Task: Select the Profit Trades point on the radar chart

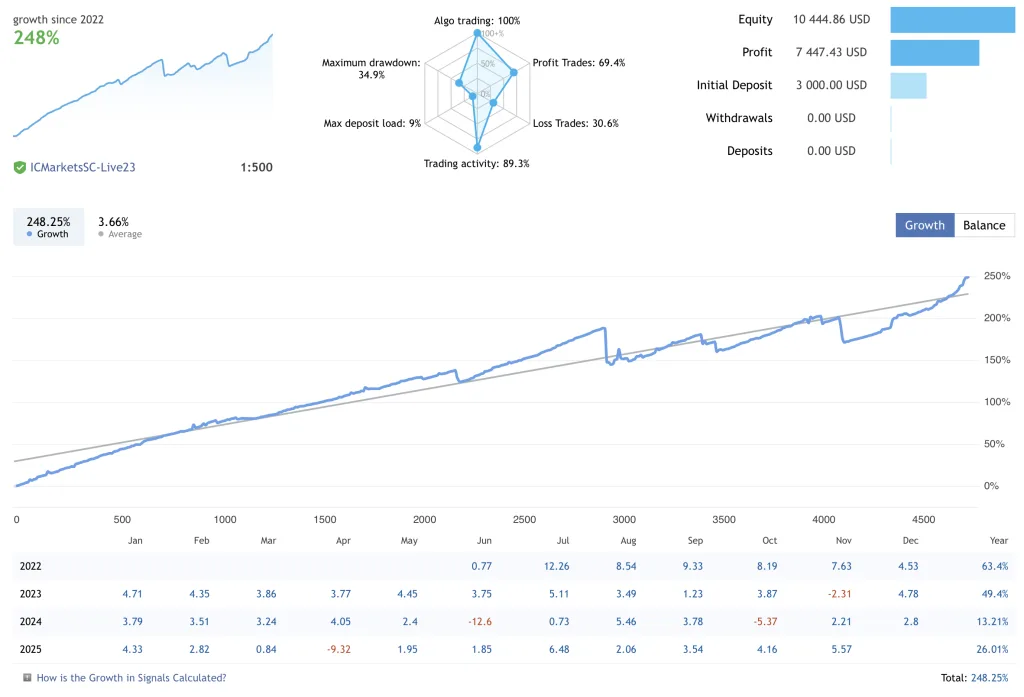Action: point(514,72)
